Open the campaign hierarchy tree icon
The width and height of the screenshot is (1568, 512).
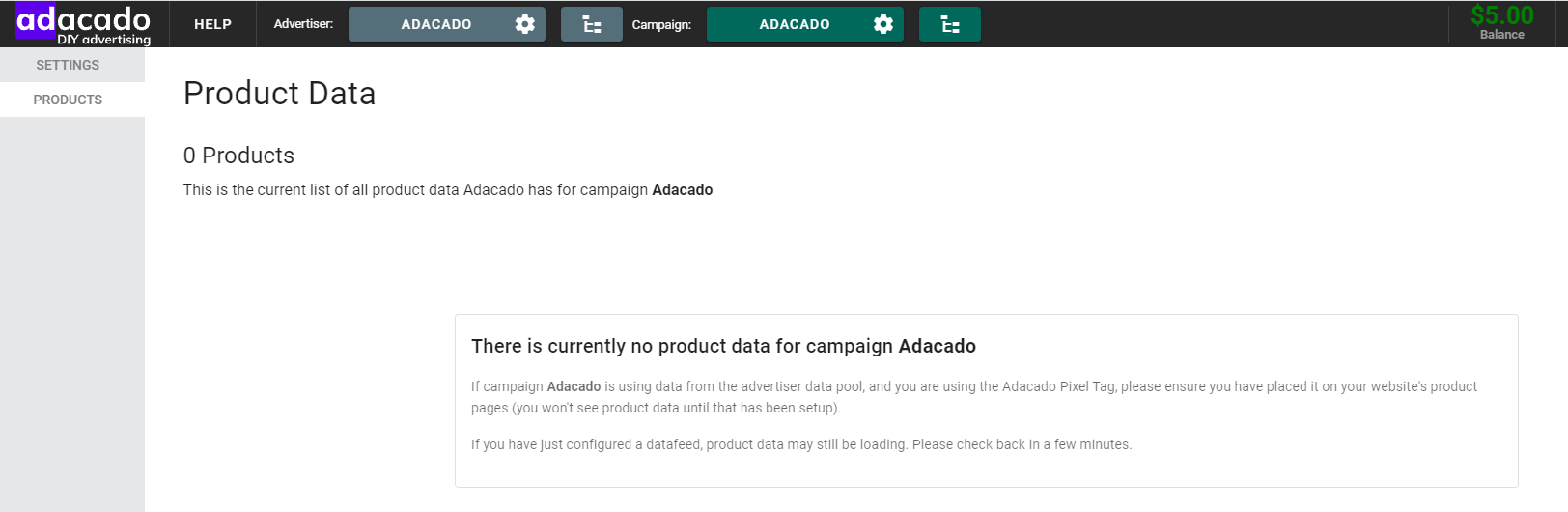click(x=950, y=24)
